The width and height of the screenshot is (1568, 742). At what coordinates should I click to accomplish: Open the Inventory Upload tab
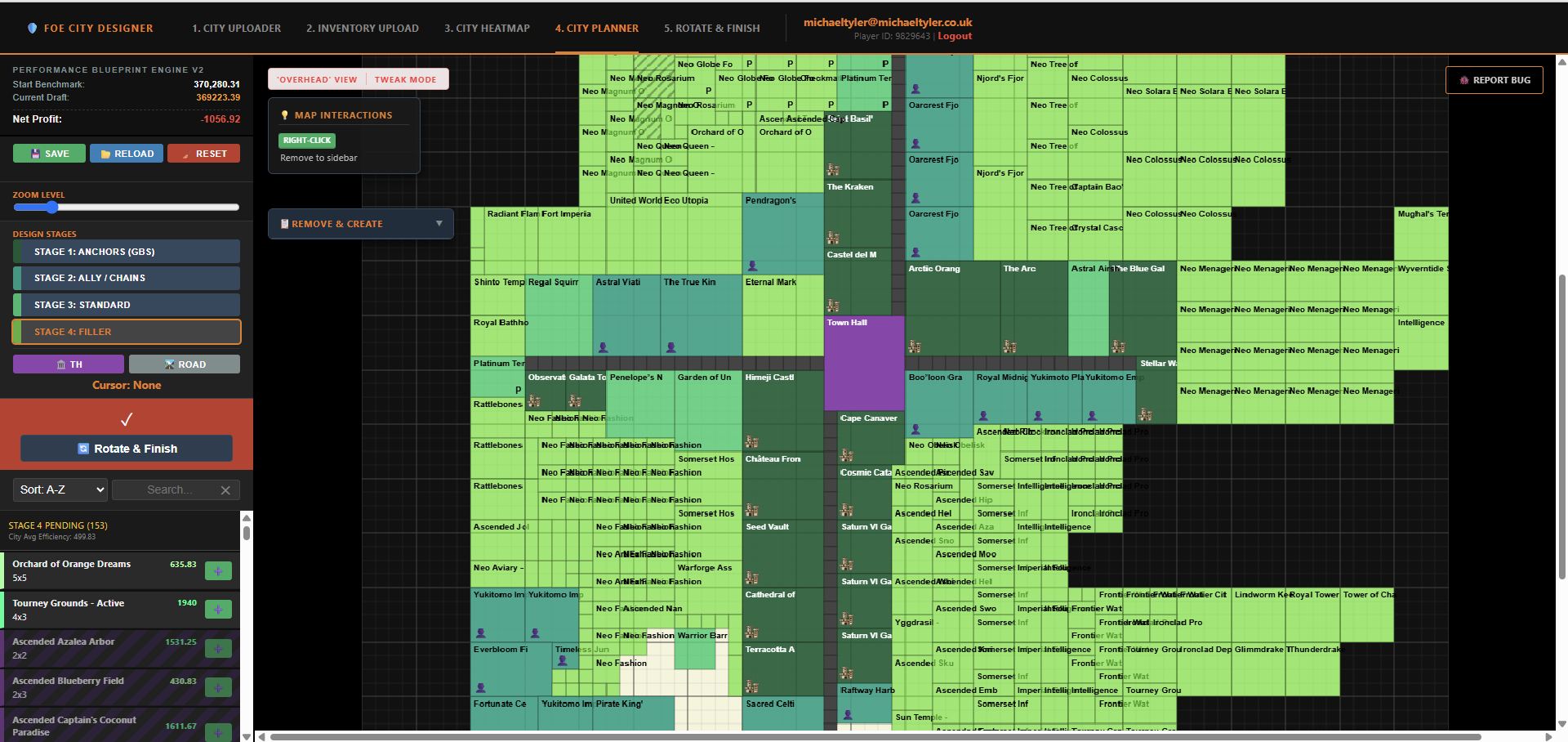click(x=363, y=28)
